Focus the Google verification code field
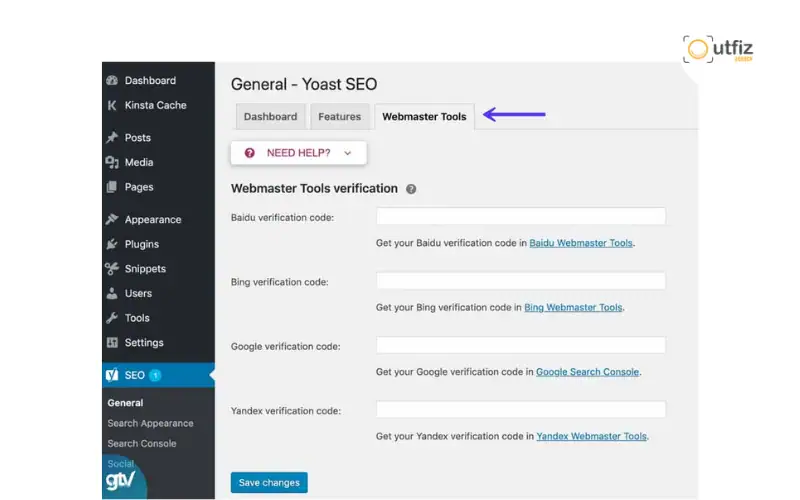The width and height of the screenshot is (800, 500). coord(521,345)
